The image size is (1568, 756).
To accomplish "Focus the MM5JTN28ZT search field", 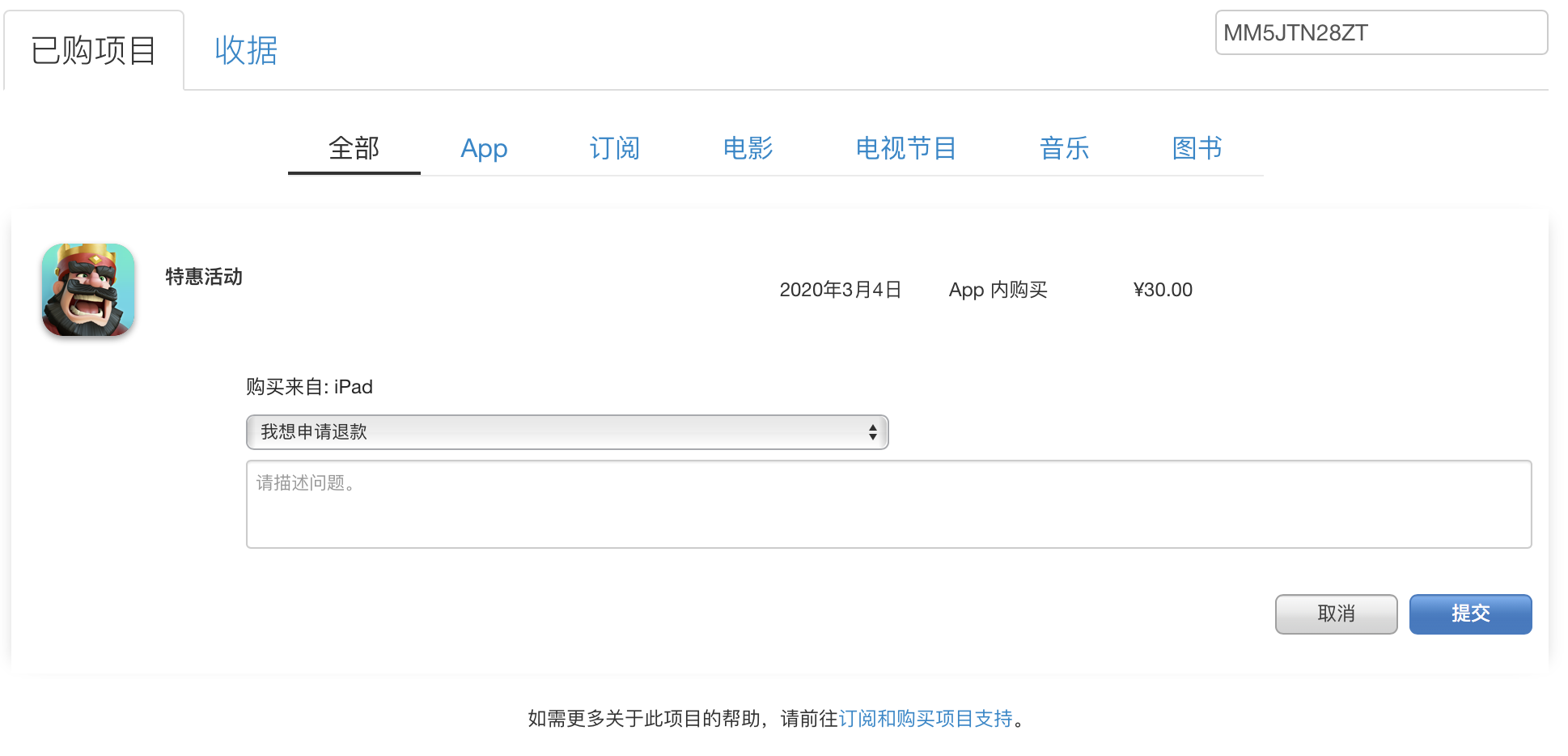I will click(1380, 33).
